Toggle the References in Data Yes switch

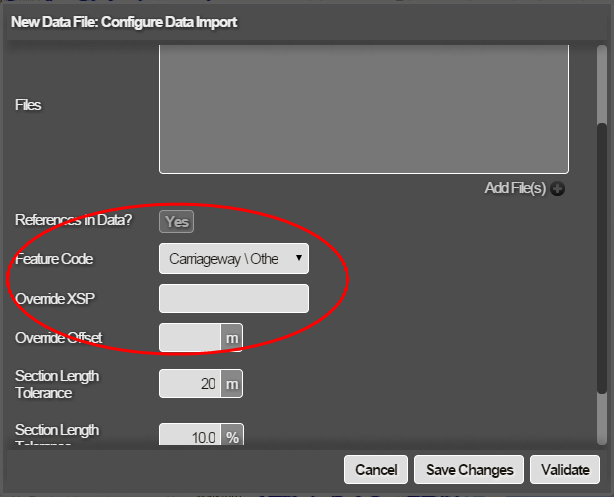click(176, 222)
